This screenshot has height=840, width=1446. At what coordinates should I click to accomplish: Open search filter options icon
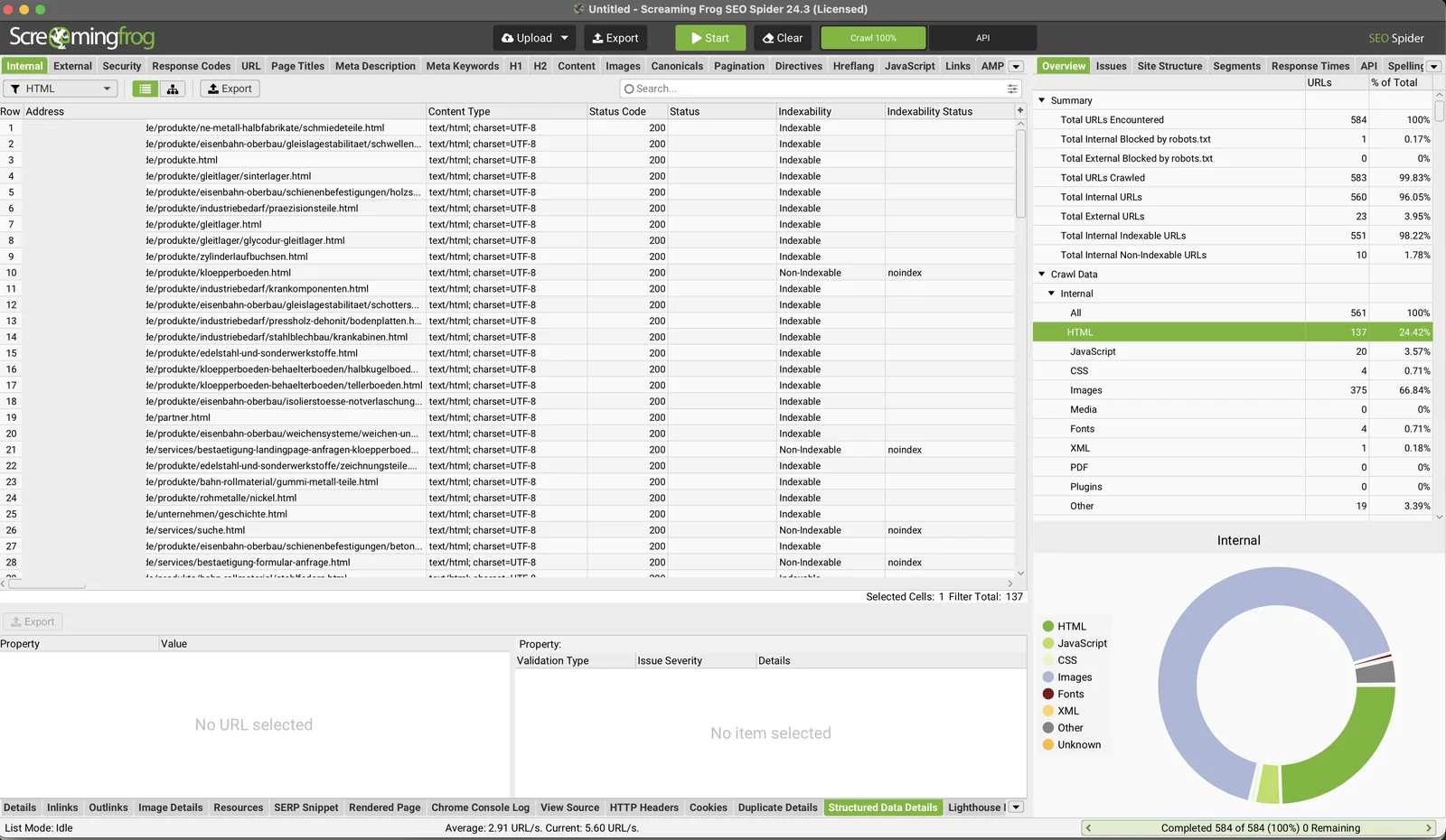1012,89
